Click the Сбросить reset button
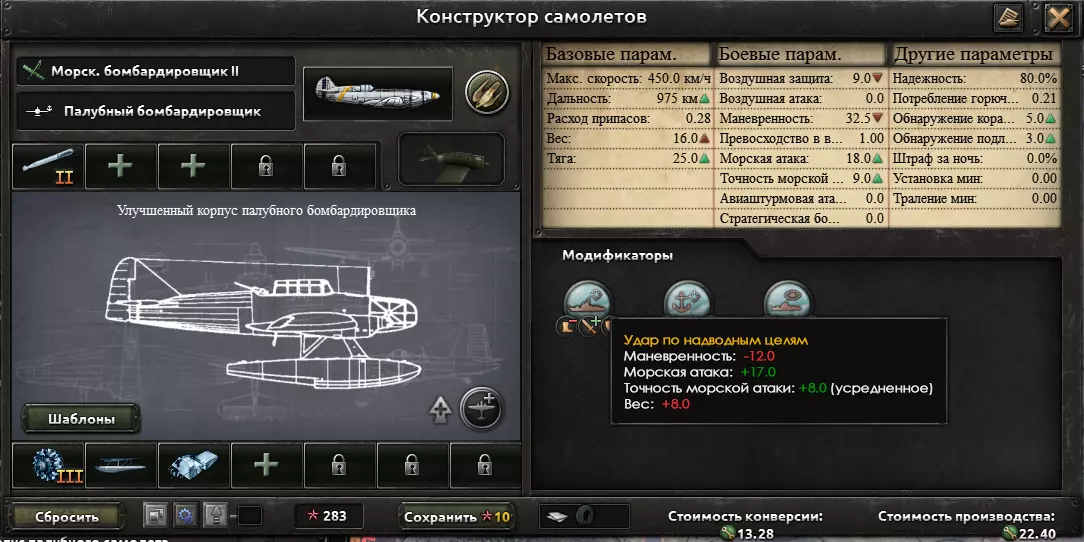 tap(67, 516)
